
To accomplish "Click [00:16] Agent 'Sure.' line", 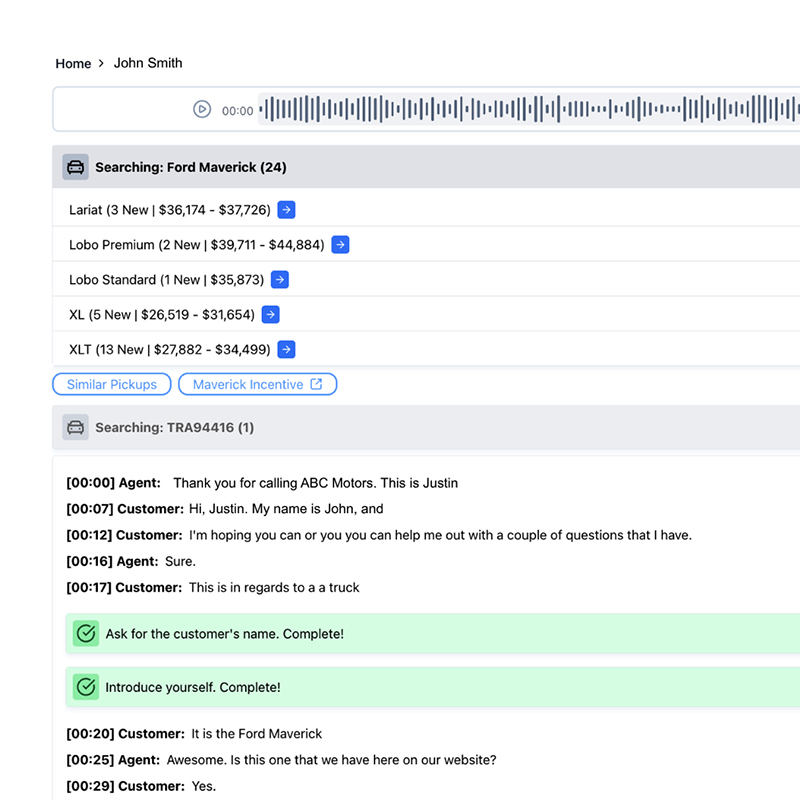I will (x=131, y=561).
